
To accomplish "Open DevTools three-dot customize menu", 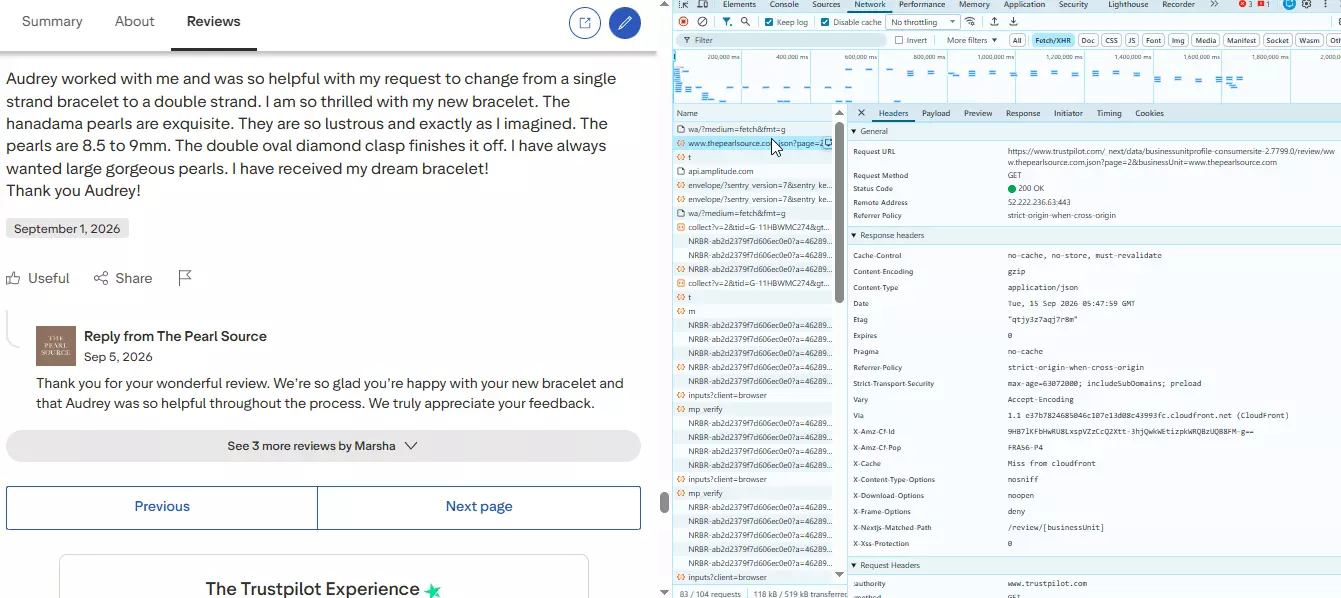I will pyautogui.click(x=1326, y=5).
